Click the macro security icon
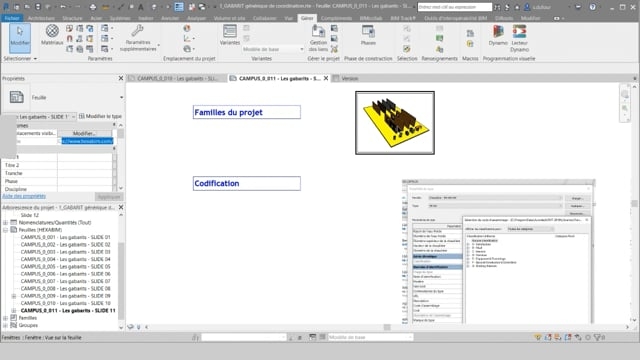The width and height of the screenshot is (640, 360). pos(470,43)
